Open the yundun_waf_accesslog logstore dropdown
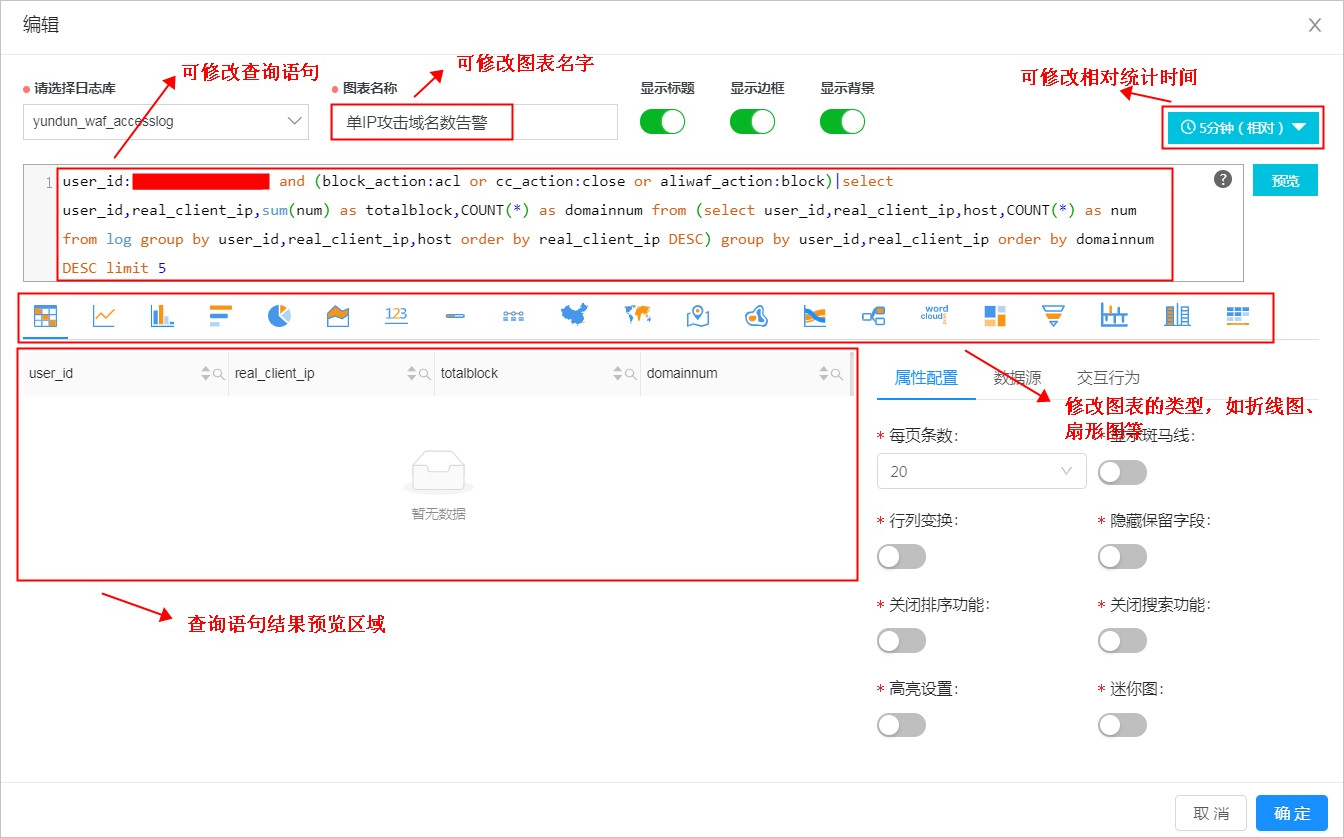Viewport: 1344px width, 838px height. 166,122
